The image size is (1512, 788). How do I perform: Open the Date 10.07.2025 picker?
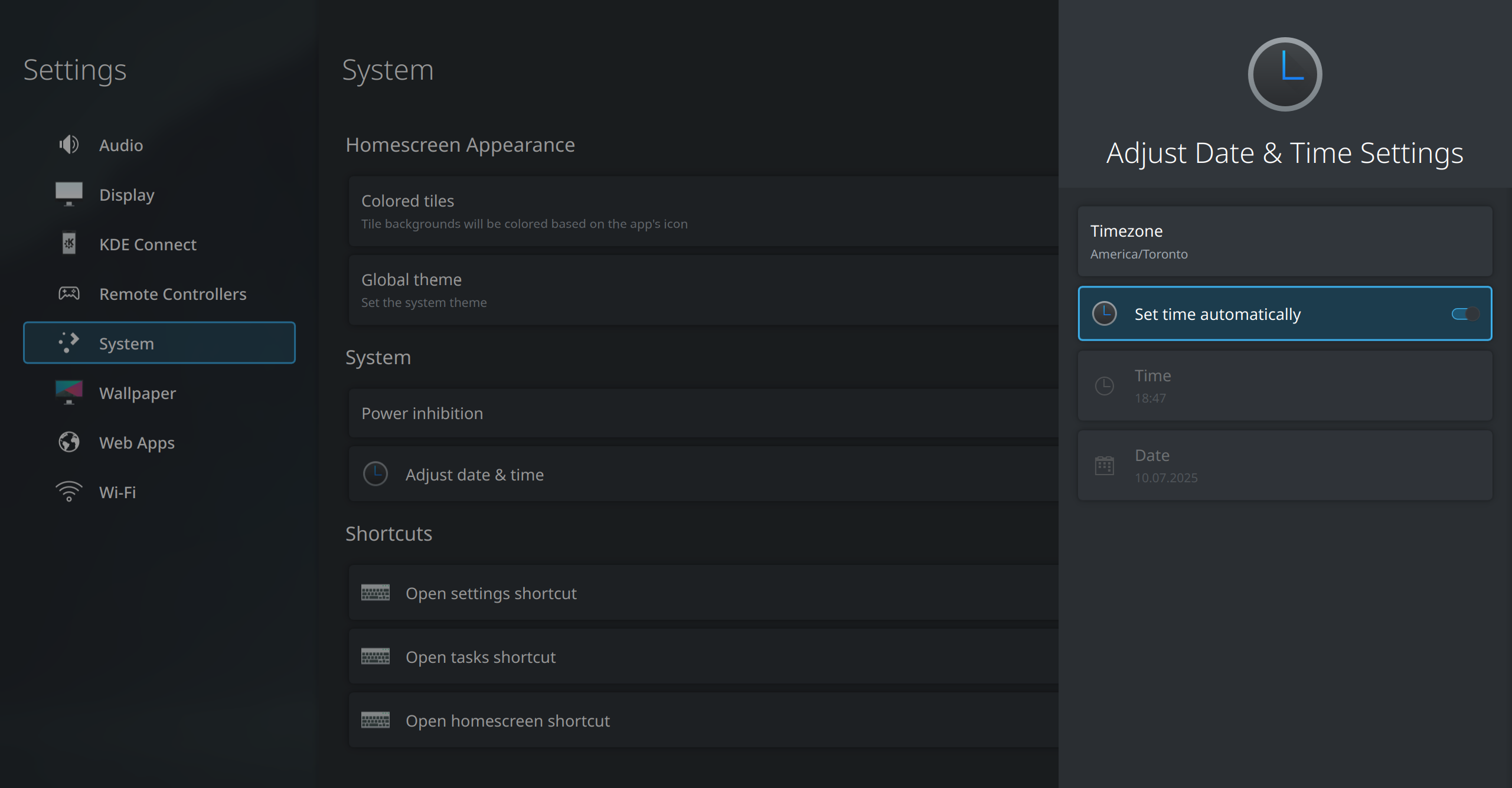point(1285,466)
